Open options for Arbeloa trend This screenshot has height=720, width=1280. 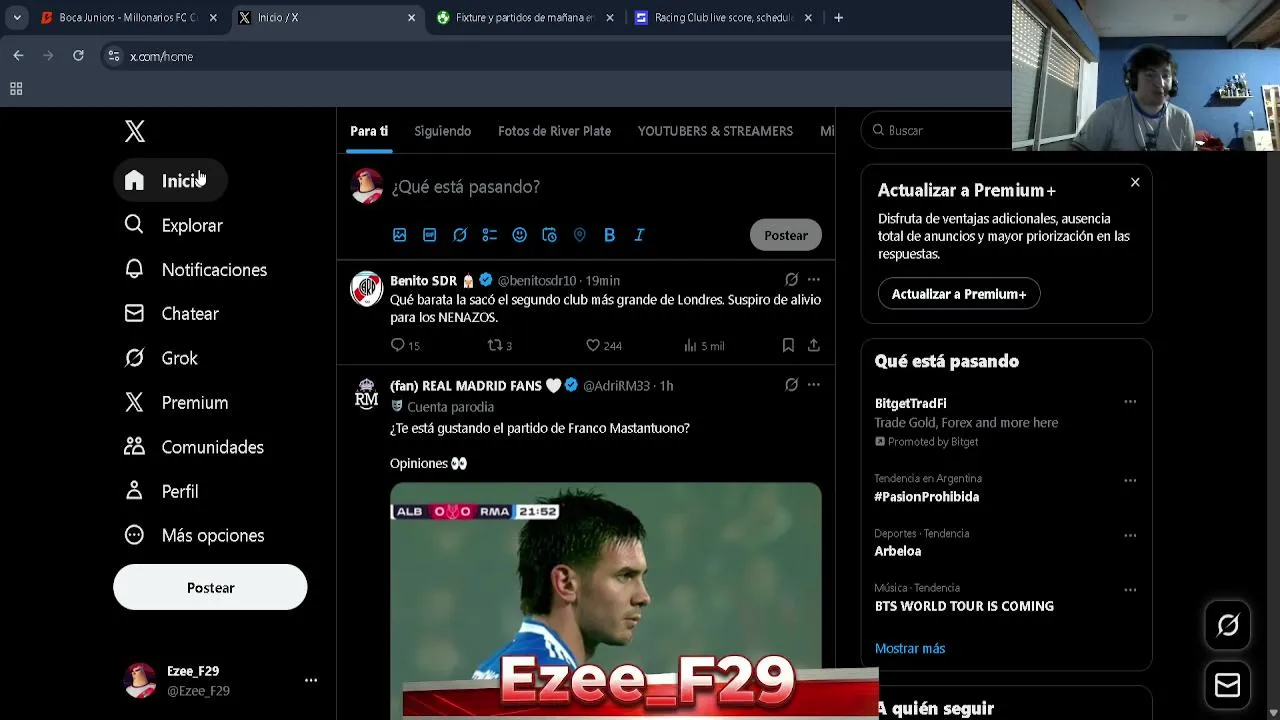tap(1130, 535)
